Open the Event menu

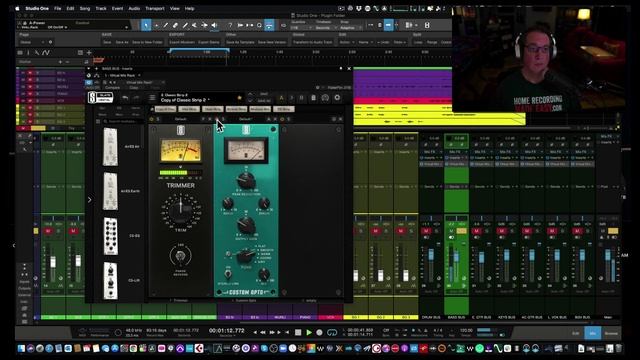(x=117, y=8)
